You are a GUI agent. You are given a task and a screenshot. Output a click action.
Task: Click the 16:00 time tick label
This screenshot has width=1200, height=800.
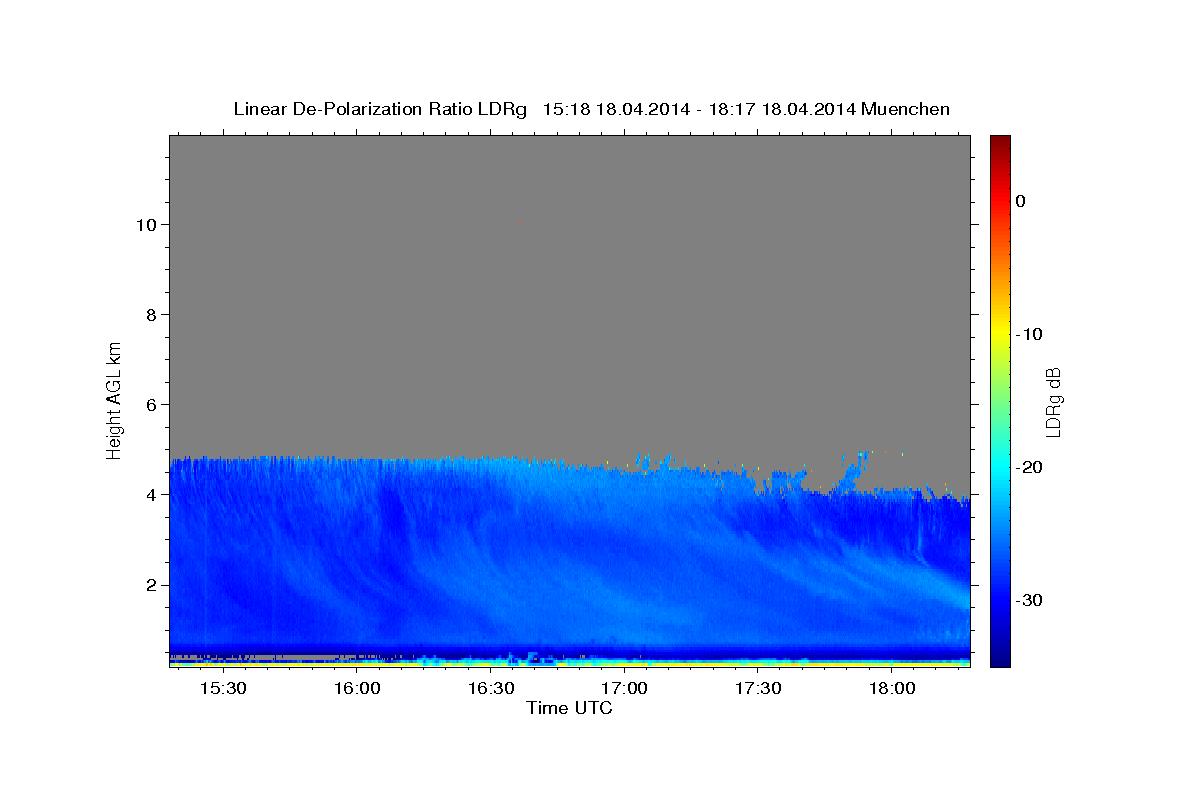357,689
